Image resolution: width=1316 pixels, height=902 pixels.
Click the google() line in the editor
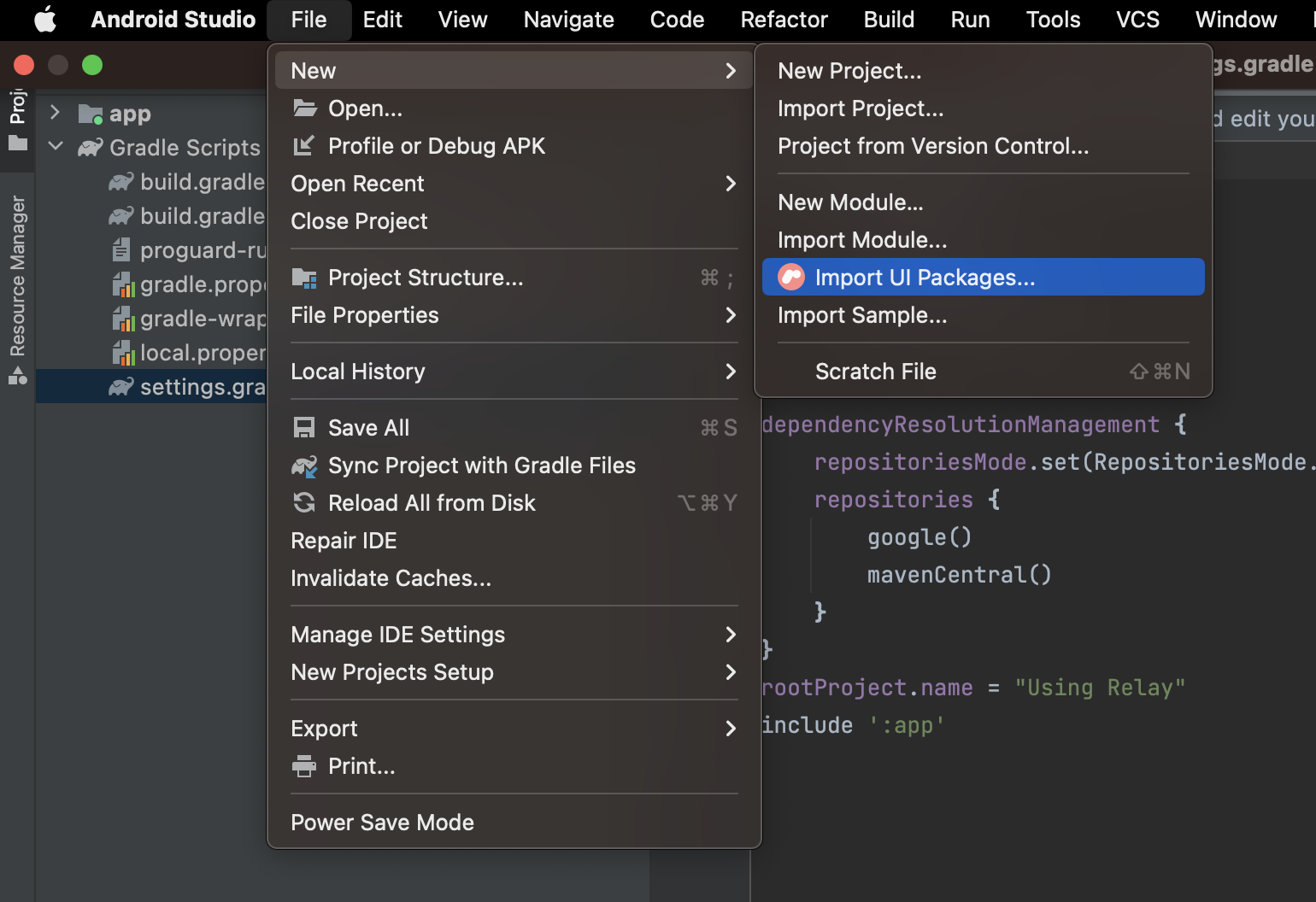919,537
